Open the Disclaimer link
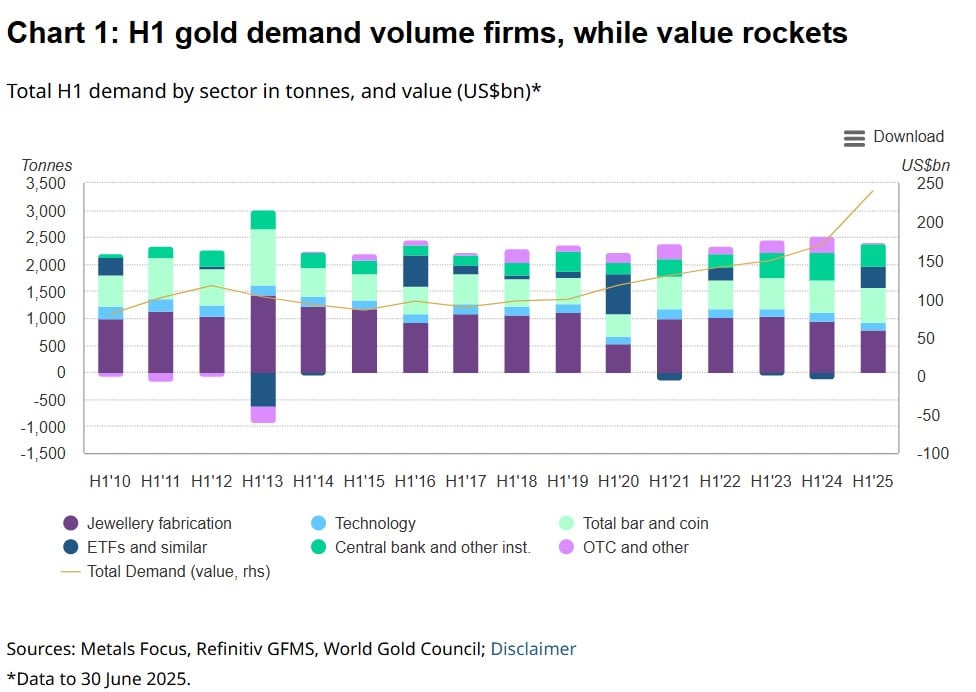 533,648
